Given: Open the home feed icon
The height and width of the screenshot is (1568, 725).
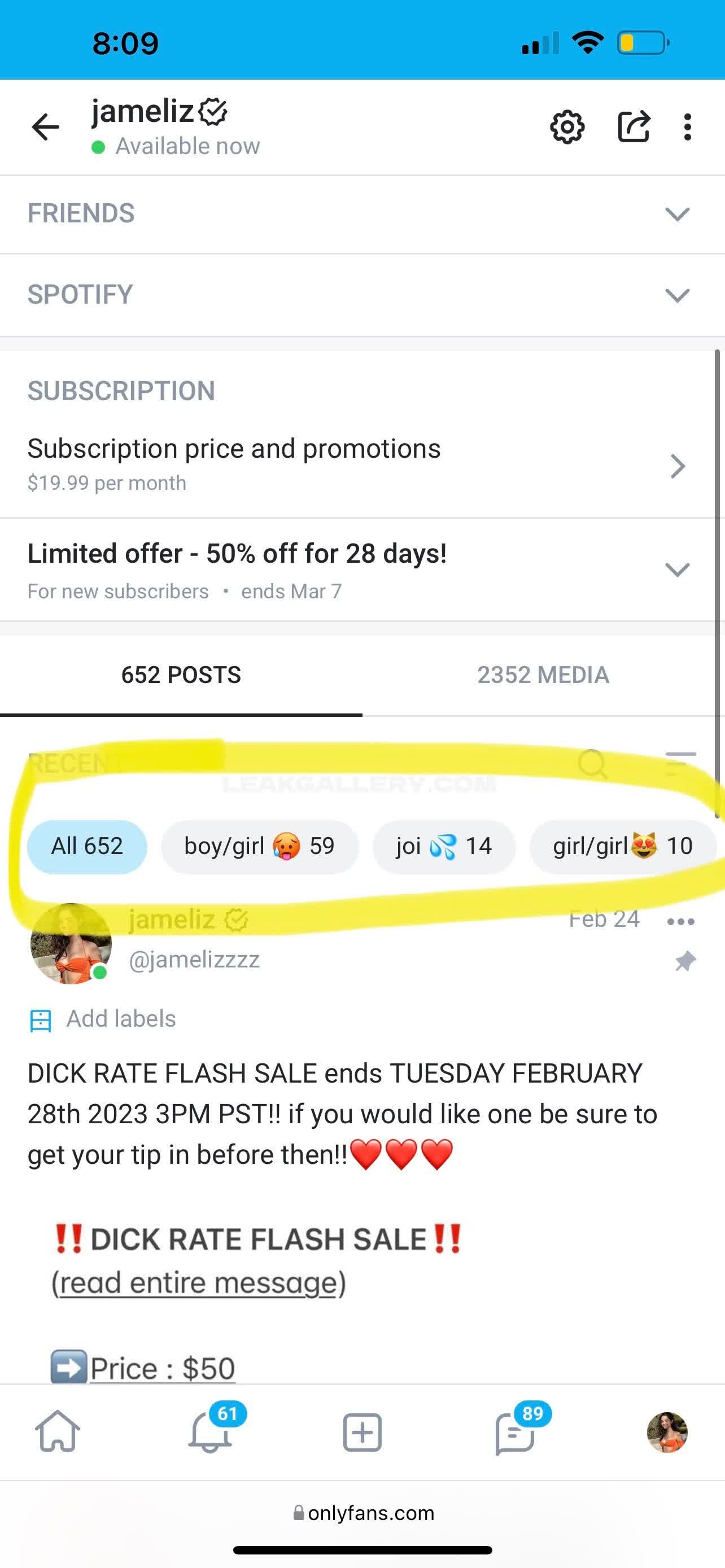Looking at the screenshot, I should tap(57, 1431).
